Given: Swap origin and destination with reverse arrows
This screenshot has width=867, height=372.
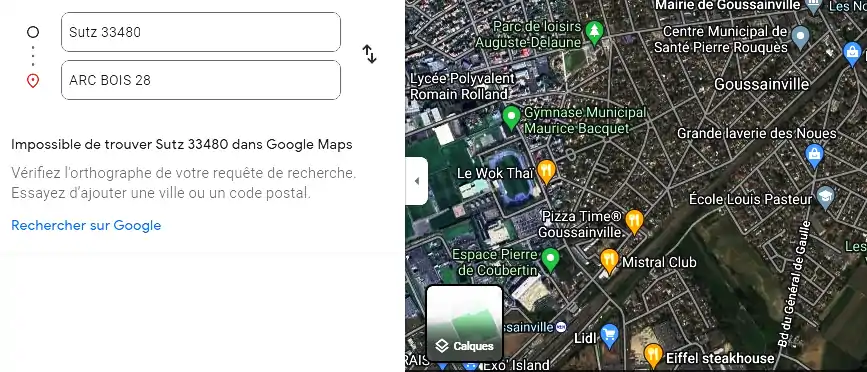Looking at the screenshot, I should (369, 54).
